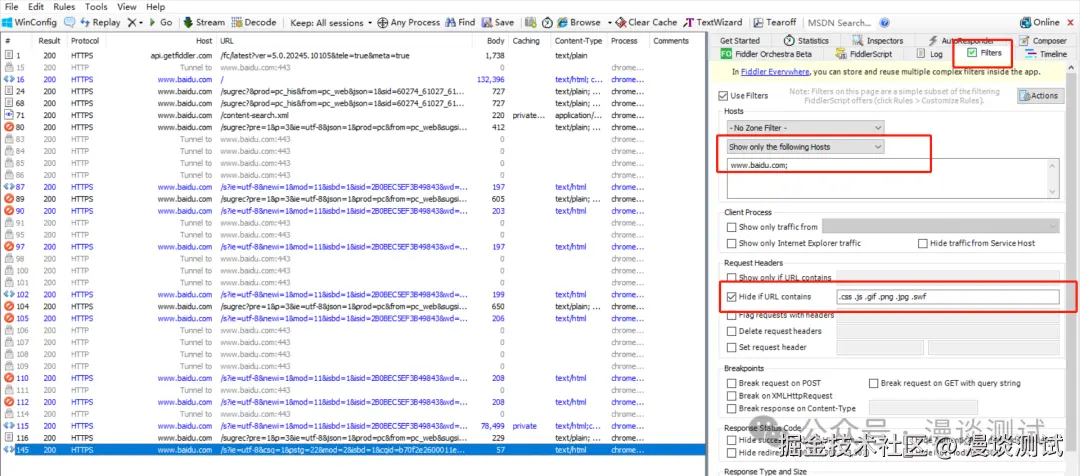Click the XML icon of session 71

[9, 115]
